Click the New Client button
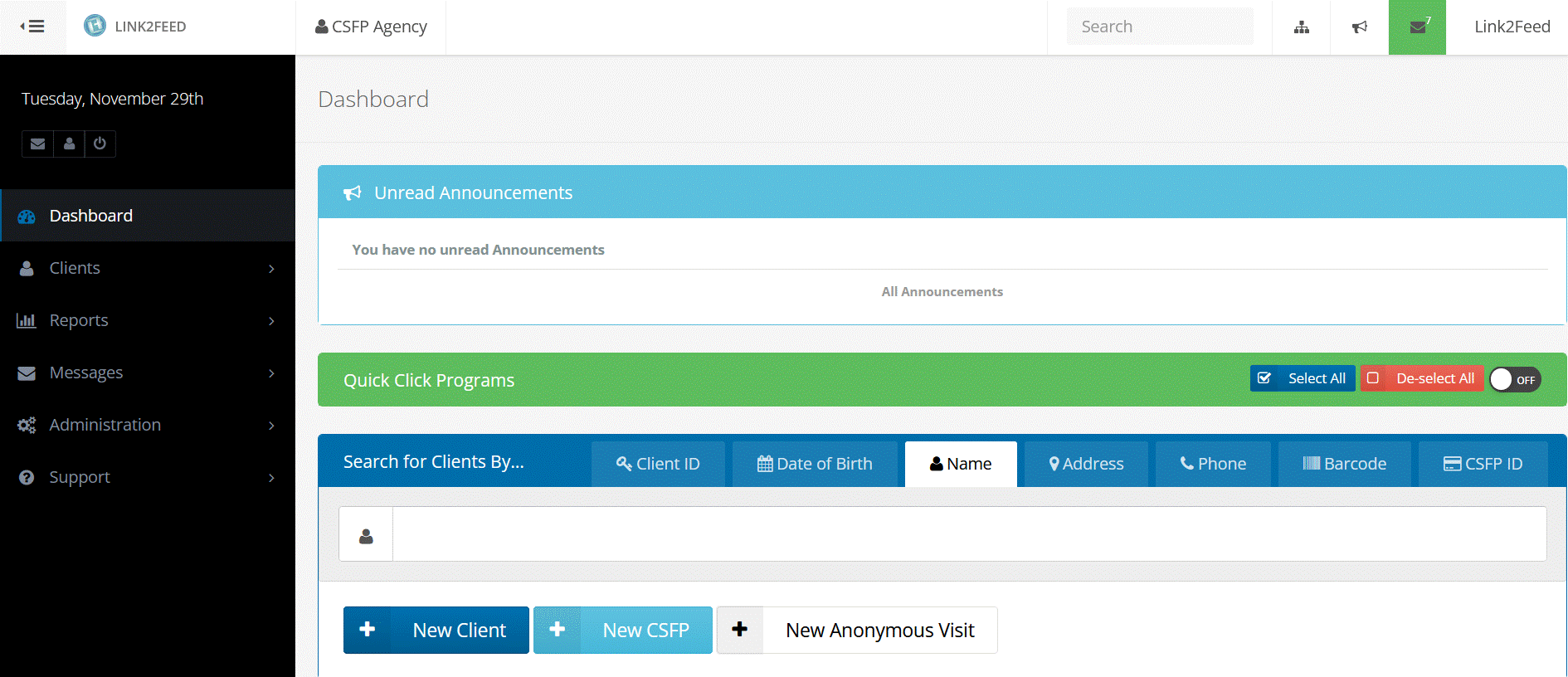This screenshot has width=1568, height=677. (x=436, y=631)
